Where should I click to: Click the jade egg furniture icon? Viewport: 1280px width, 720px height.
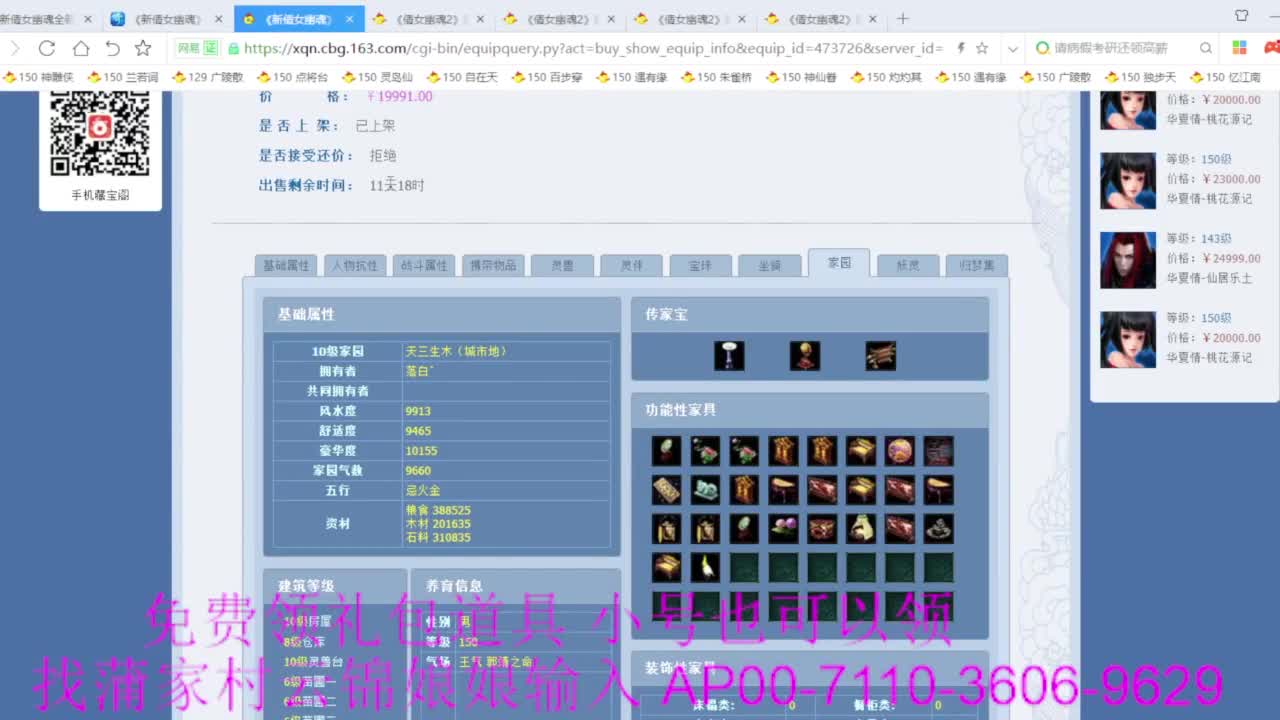(x=744, y=528)
